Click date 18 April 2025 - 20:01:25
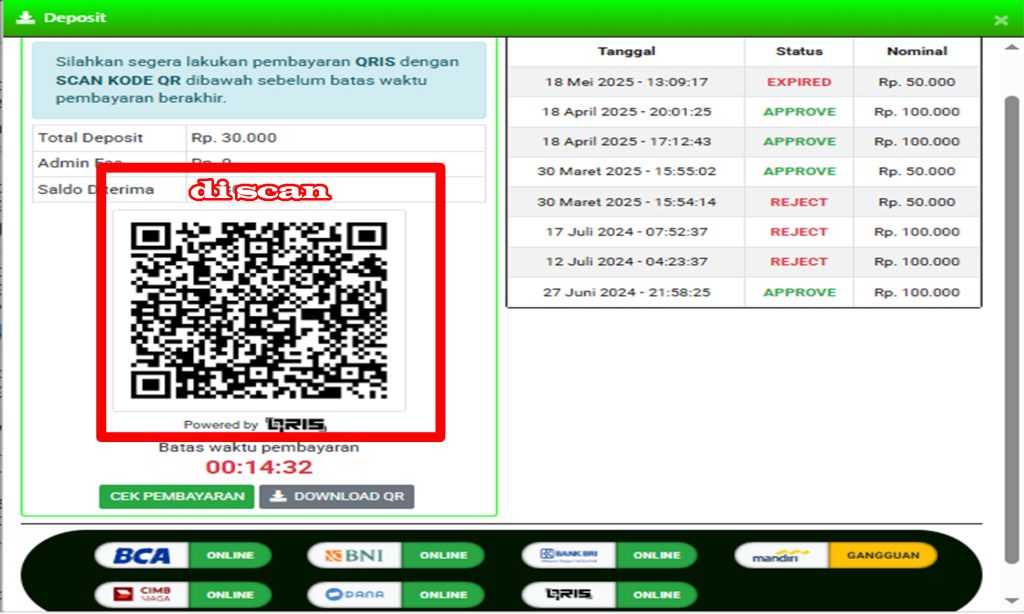This screenshot has width=1024, height=614. (x=626, y=112)
